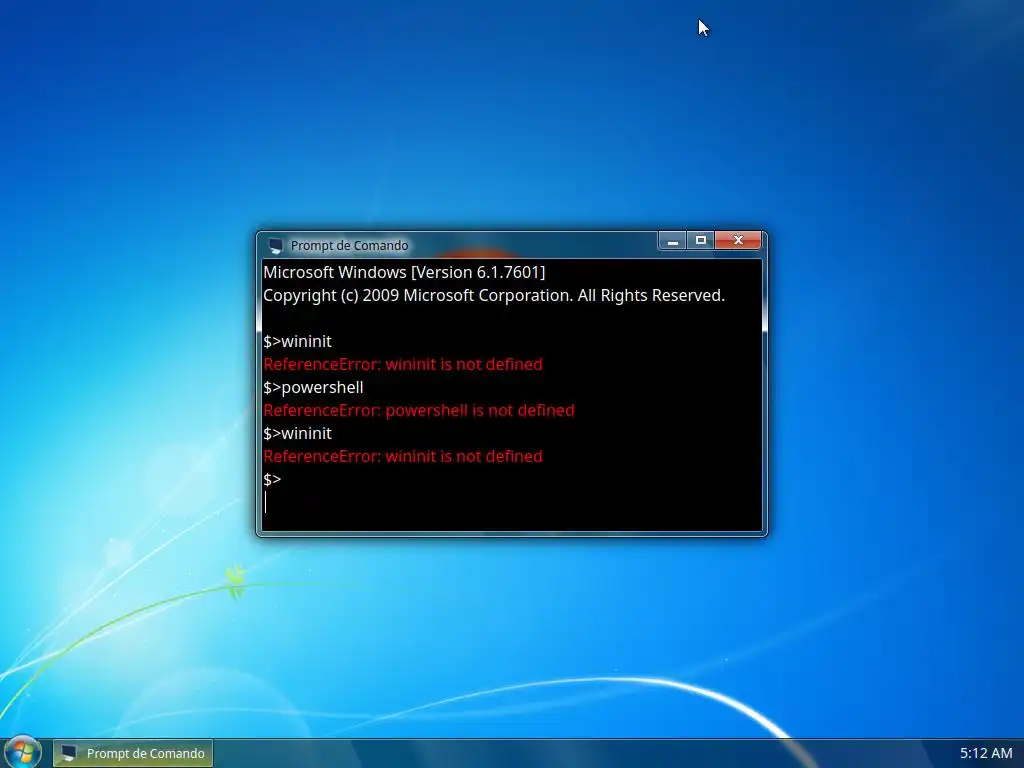Close the Prompt de Comando window
Image resolution: width=1024 pixels, height=768 pixels.
click(738, 241)
